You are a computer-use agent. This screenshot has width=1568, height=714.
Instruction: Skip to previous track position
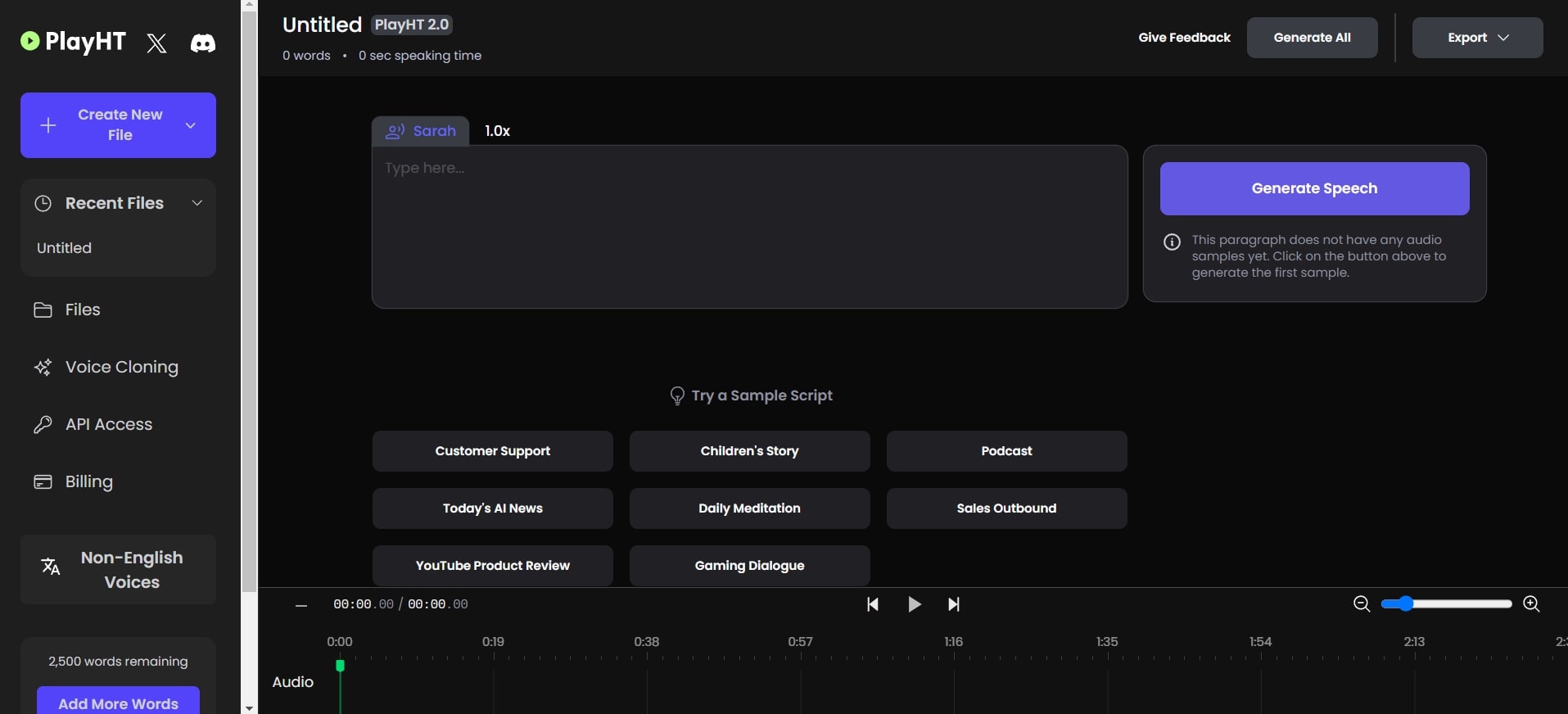(873, 604)
